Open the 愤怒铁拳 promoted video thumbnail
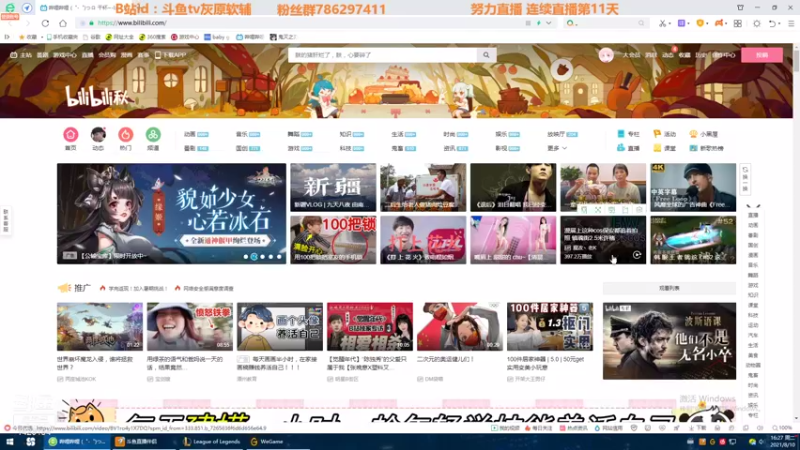 click(x=190, y=327)
